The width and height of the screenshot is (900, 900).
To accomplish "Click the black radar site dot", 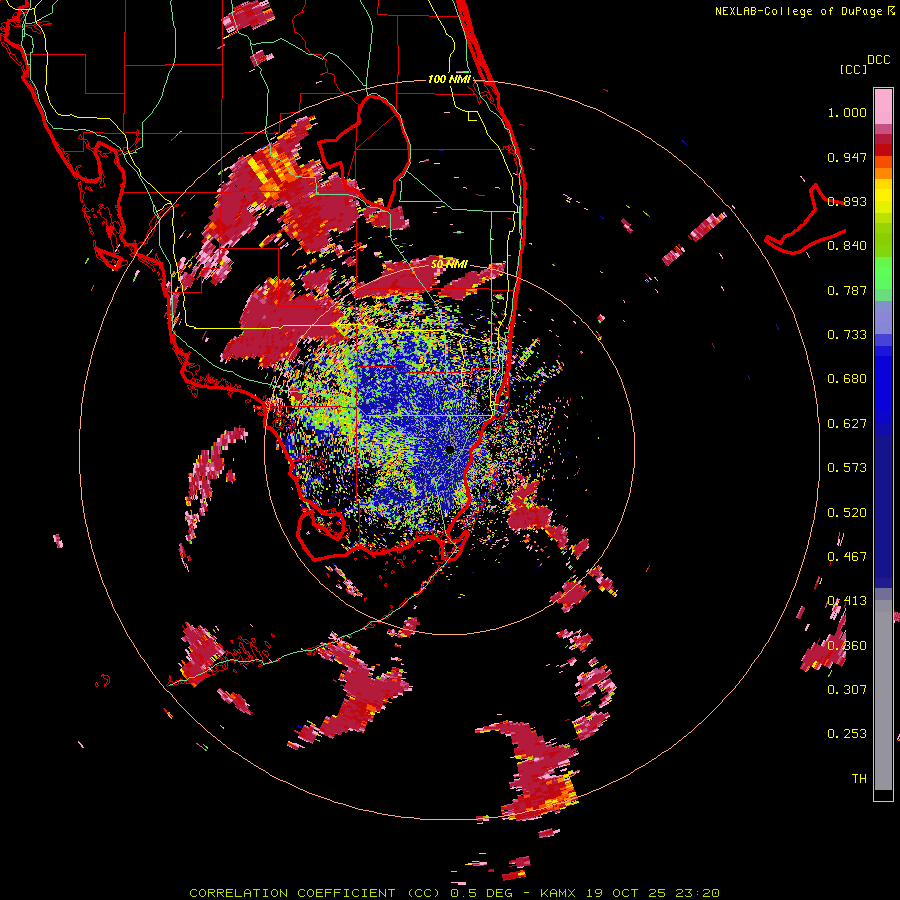I will (450, 449).
